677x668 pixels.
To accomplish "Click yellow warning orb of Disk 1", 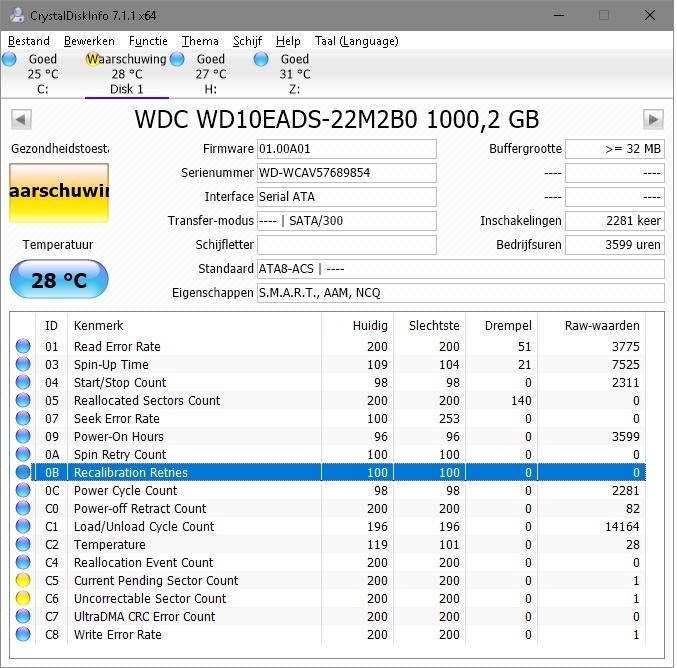I will point(93,59).
